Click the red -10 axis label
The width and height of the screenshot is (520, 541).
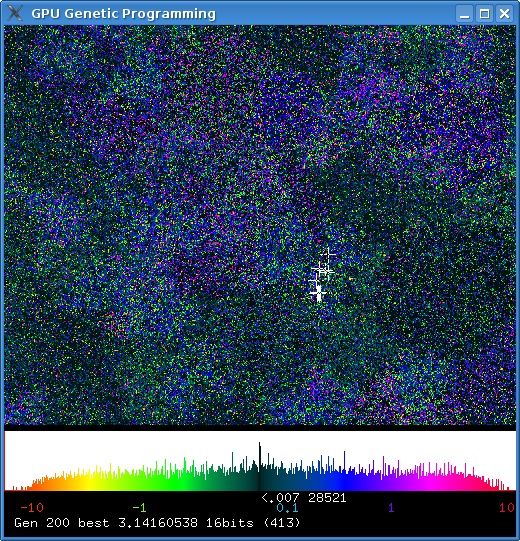coord(32,508)
